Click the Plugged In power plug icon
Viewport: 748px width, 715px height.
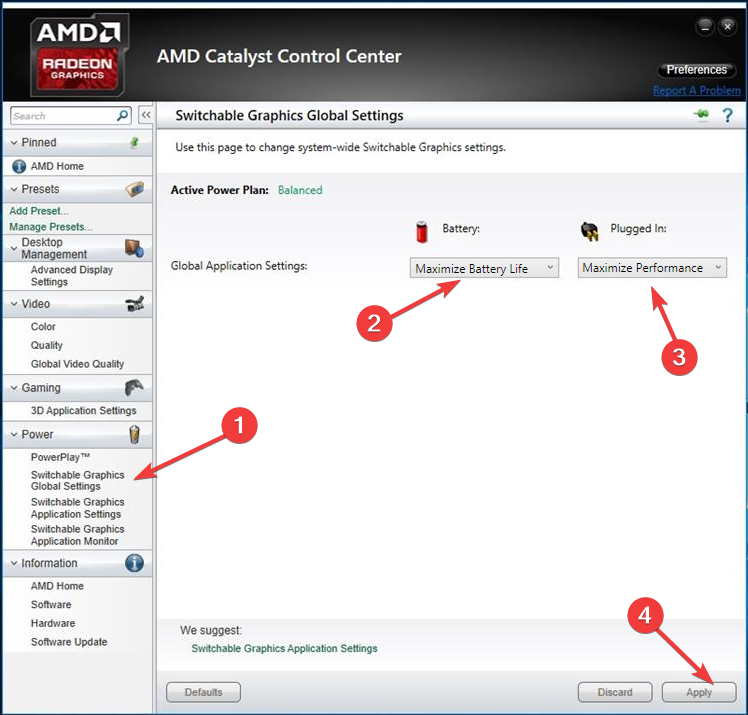click(x=590, y=231)
